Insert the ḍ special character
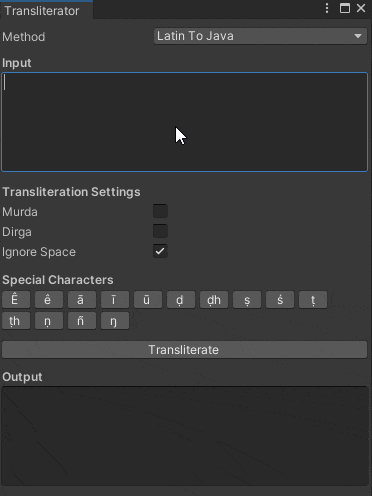This screenshot has height=496, width=372. point(181,300)
